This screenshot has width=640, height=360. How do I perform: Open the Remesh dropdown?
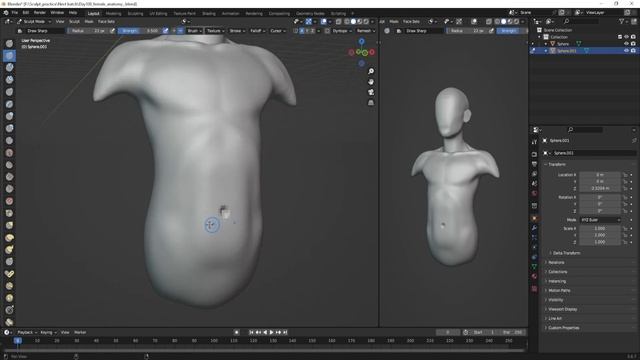point(366,31)
